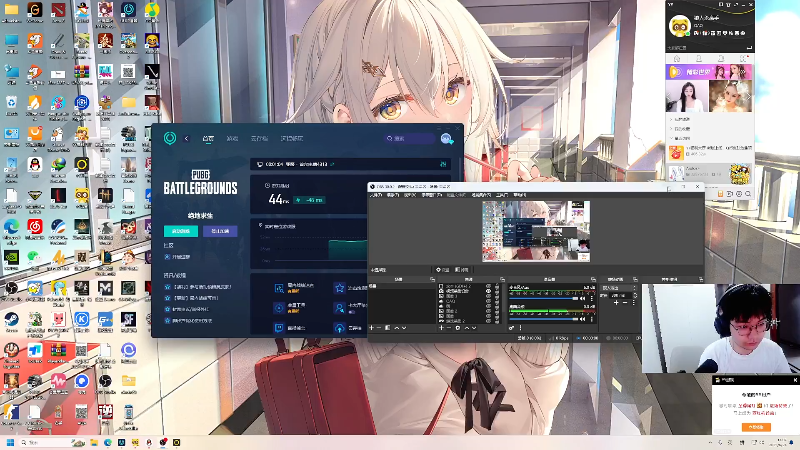Mute the desktop audio channel speaker icon
Screen dimensions: 800x450
(583, 319)
